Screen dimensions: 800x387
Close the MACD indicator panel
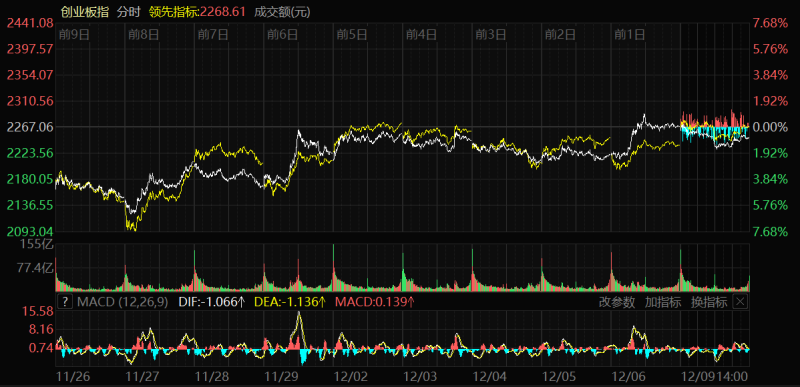point(740,302)
